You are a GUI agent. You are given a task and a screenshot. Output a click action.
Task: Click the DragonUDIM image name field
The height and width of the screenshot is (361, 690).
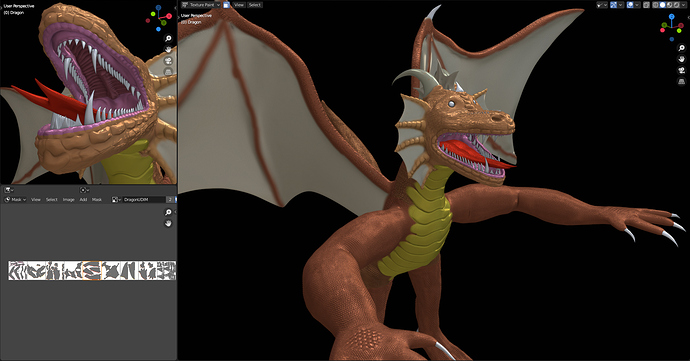(x=144, y=199)
